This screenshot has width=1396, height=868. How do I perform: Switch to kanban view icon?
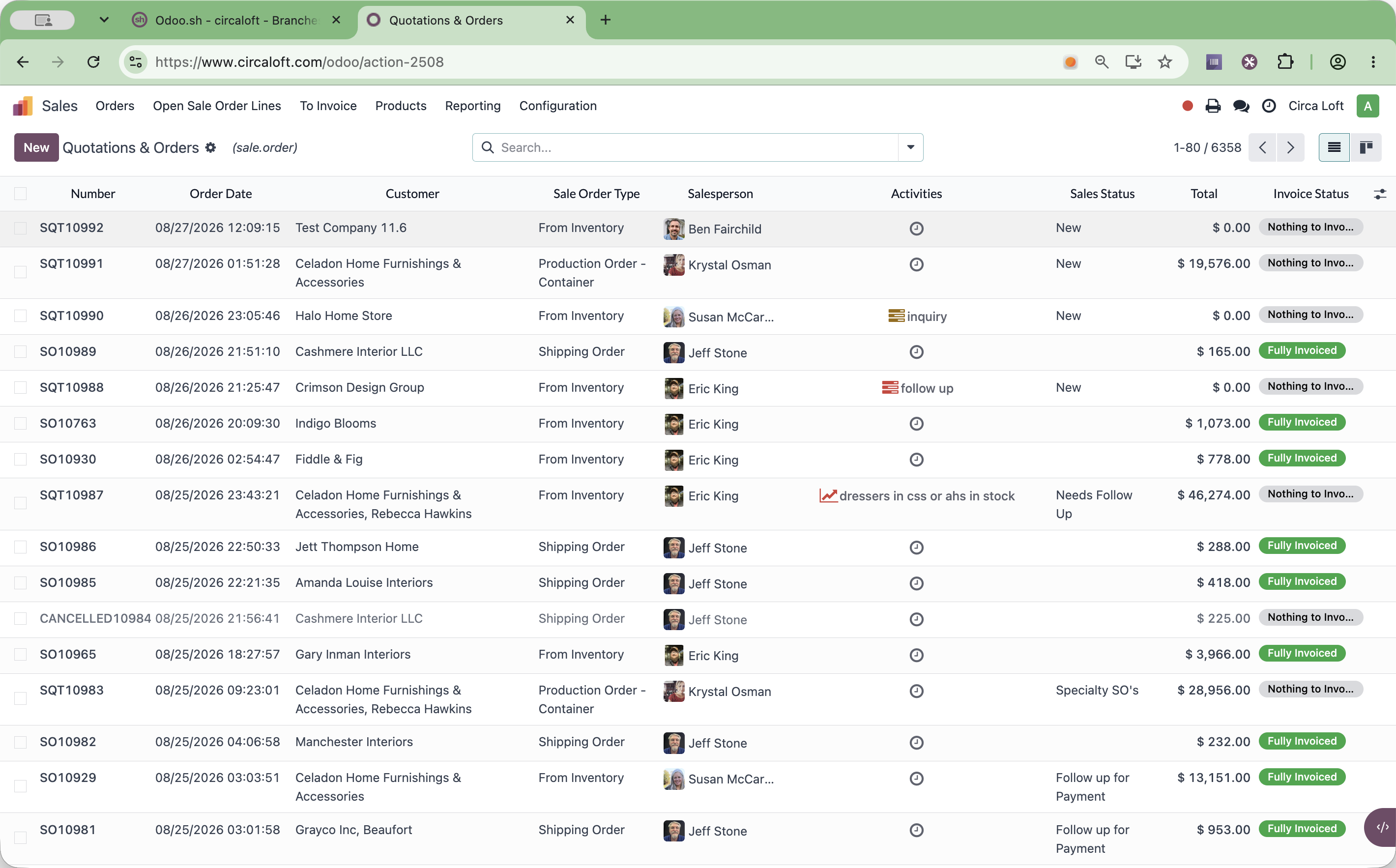pos(1366,147)
